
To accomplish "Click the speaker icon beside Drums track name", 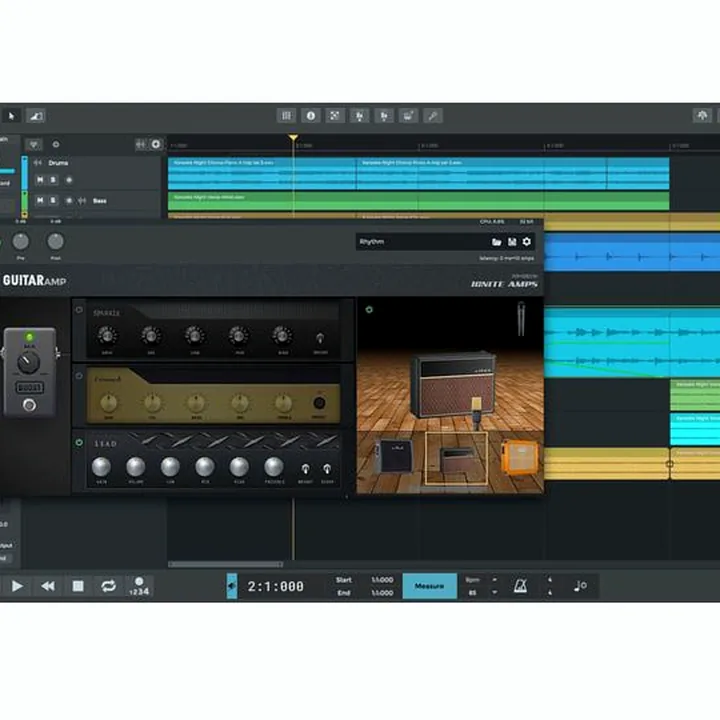I will tap(38, 163).
